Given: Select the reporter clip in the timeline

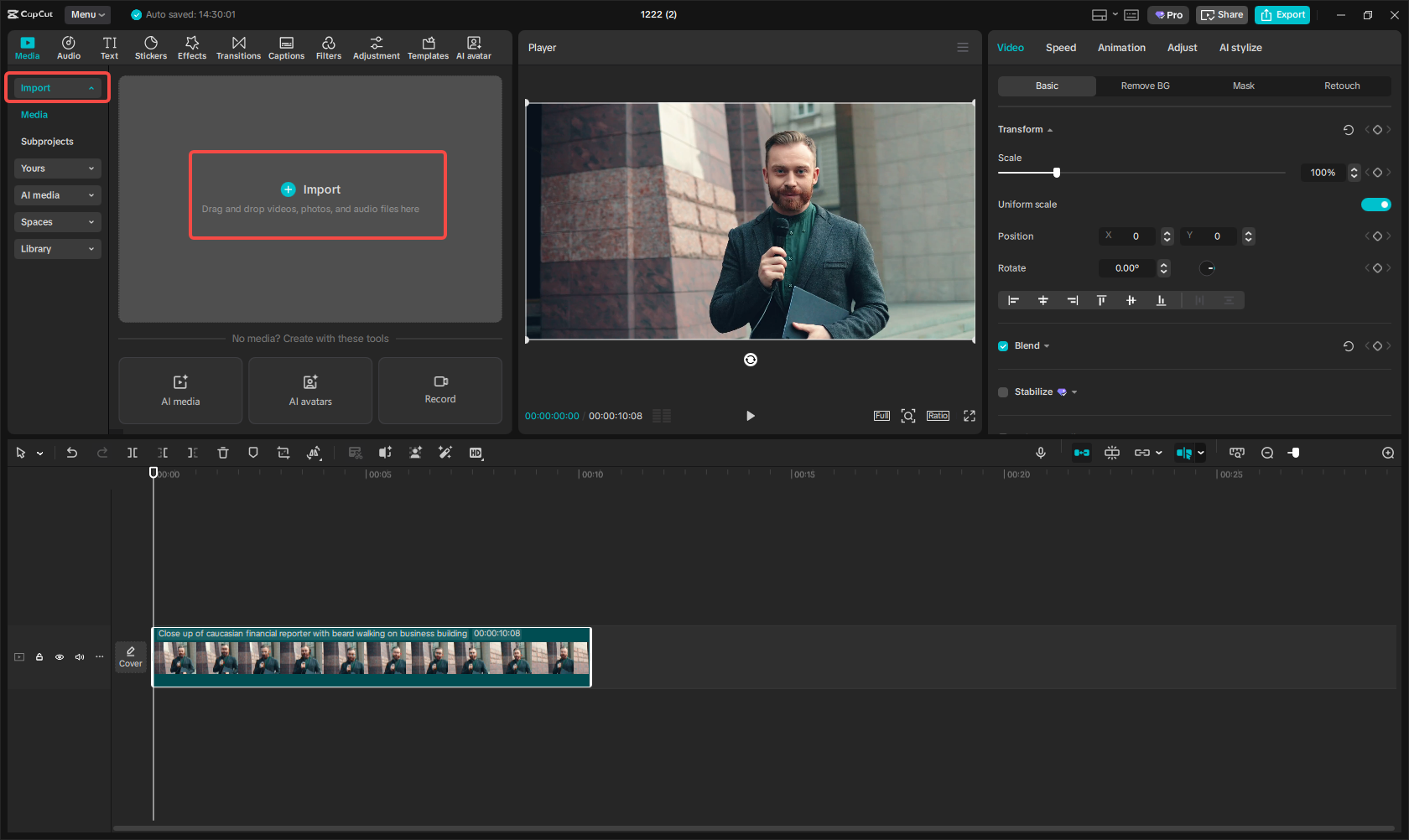Looking at the screenshot, I should pyautogui.click(x=372, y=658).
